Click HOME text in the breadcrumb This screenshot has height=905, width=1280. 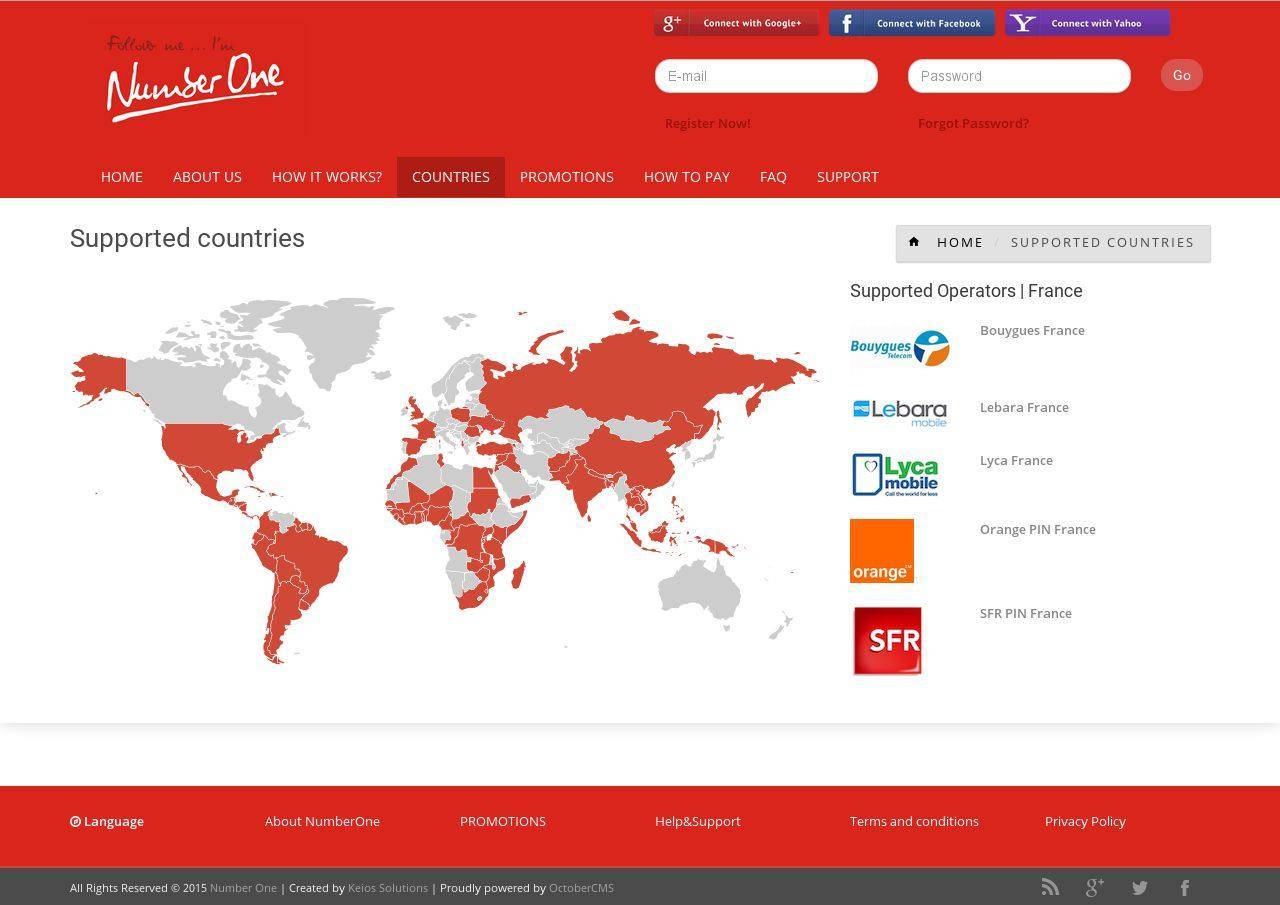click(960, 242)
